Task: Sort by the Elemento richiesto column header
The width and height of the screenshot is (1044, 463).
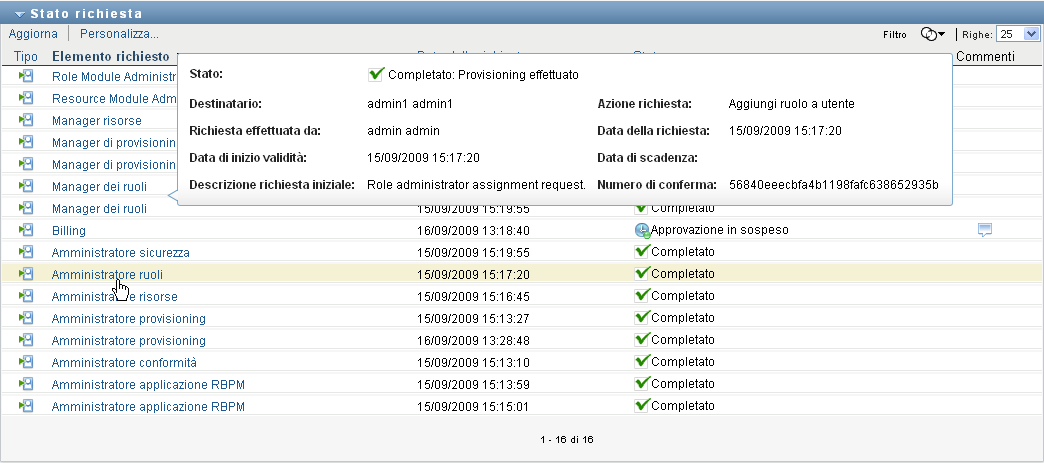Action: pos(110,57)
